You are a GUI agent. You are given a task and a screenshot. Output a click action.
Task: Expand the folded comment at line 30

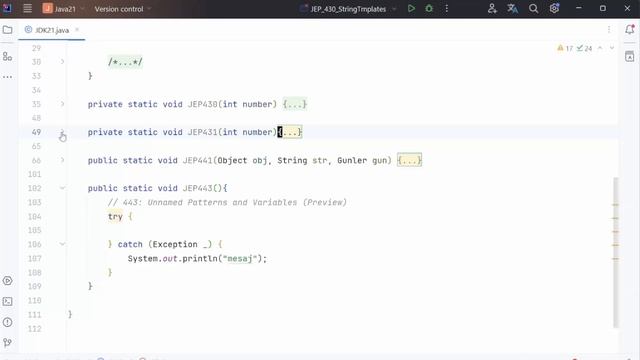62,62
